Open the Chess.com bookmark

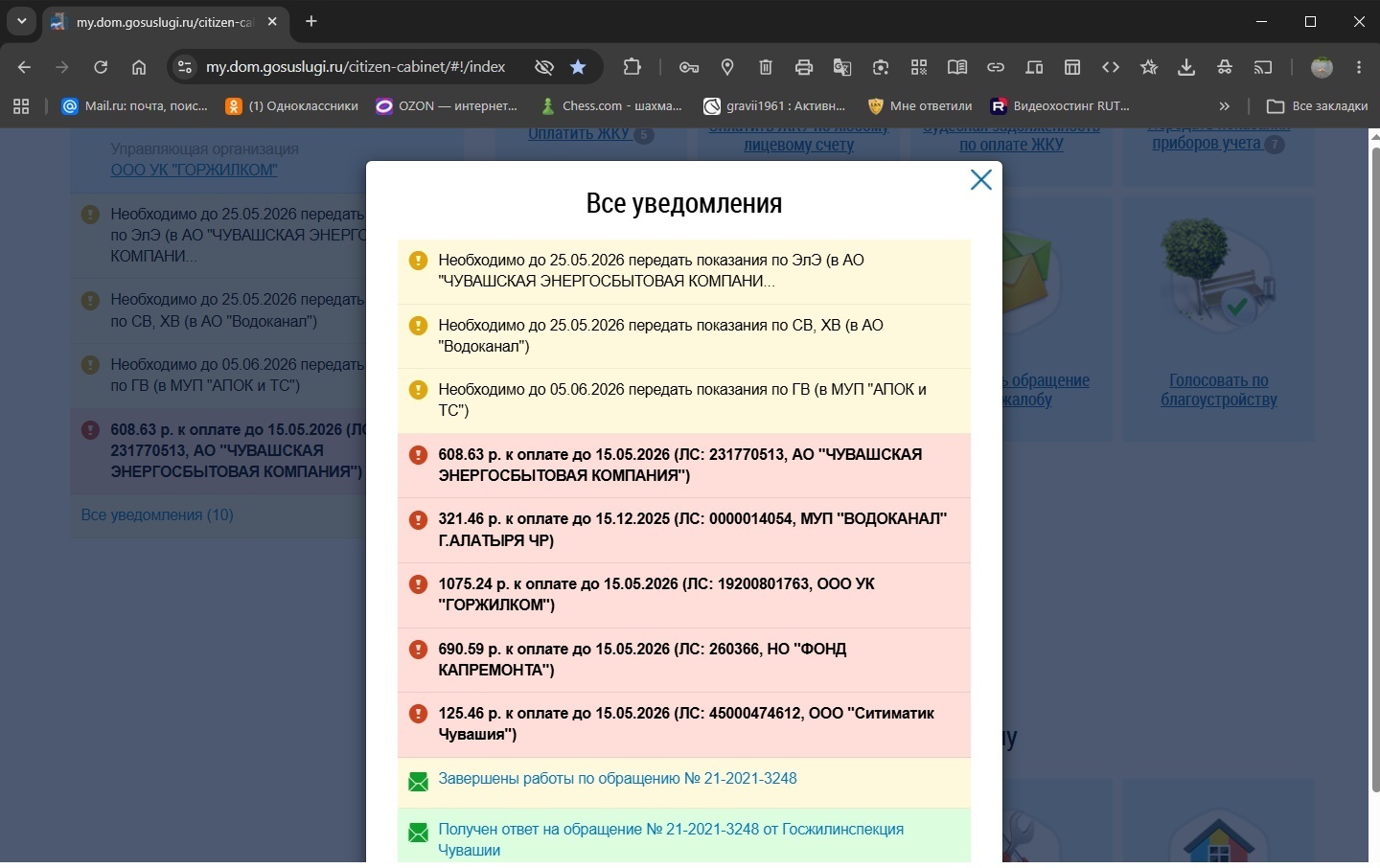611,106
